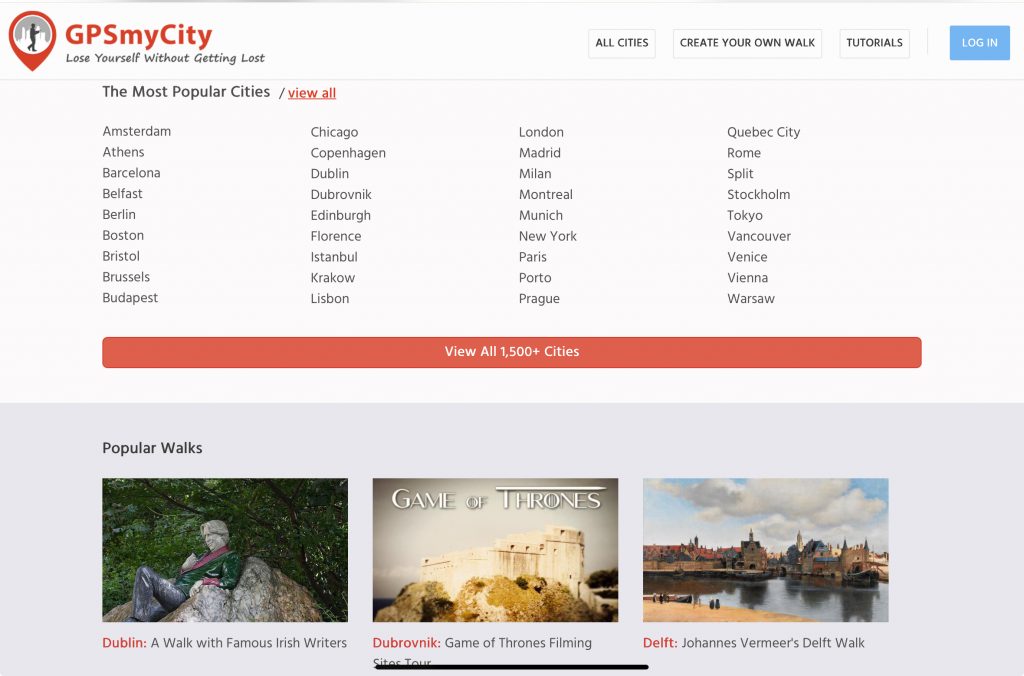Select Edinburgh from the city list
Viewport: 1024px width, 676px height.
[340, 215]
